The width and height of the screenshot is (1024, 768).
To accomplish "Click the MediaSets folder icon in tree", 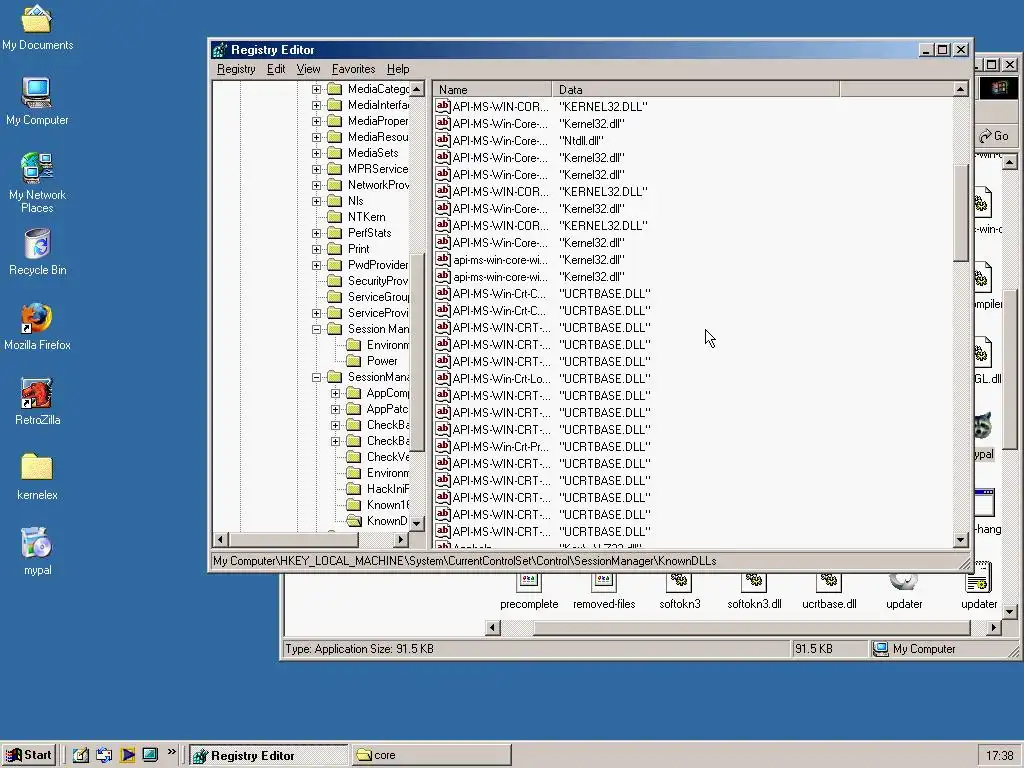I will pos(334,153).
